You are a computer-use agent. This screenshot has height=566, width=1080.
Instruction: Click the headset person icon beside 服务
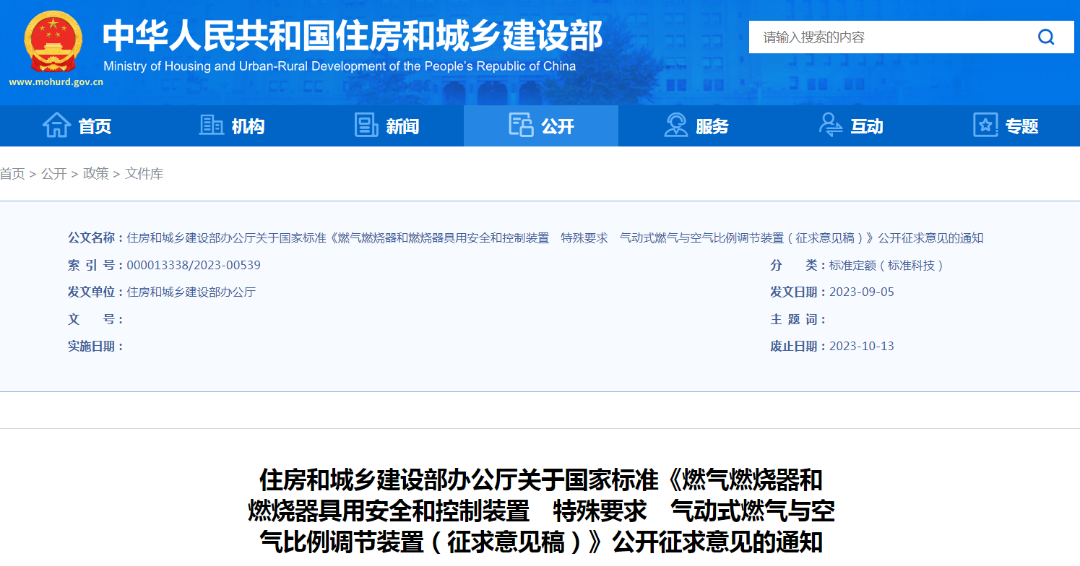point(676,125)
